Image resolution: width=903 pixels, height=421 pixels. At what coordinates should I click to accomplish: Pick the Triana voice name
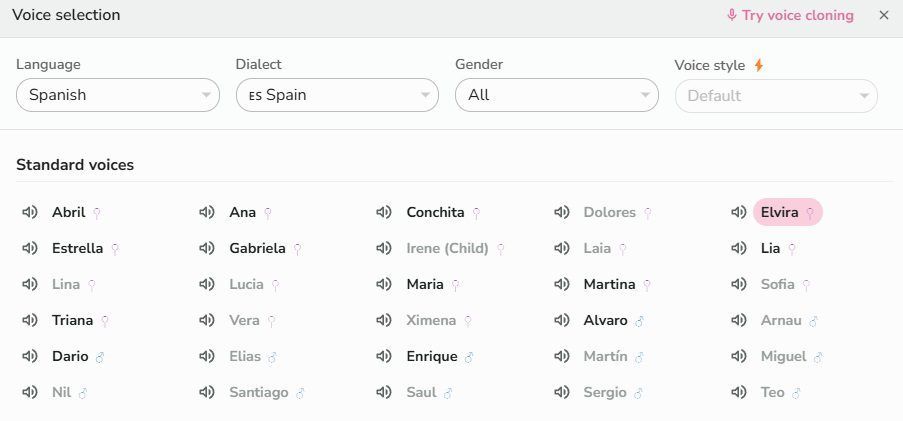click(x=73, y=320)
